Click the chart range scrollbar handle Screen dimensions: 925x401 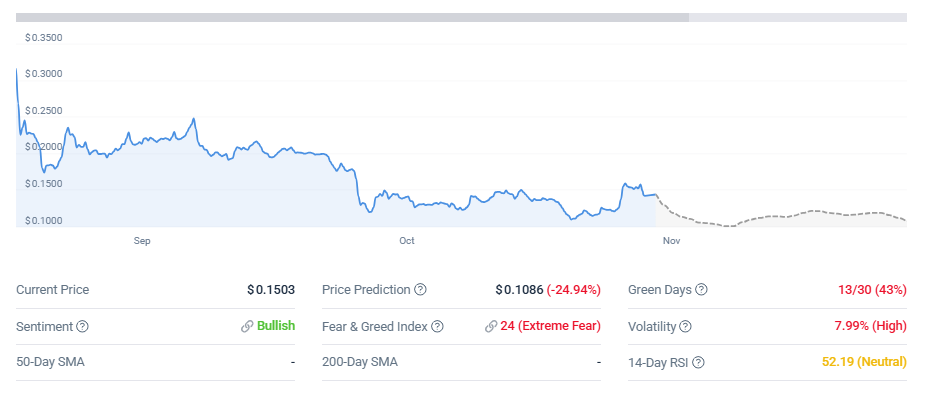pyautogui.click(x=352, y=17)
